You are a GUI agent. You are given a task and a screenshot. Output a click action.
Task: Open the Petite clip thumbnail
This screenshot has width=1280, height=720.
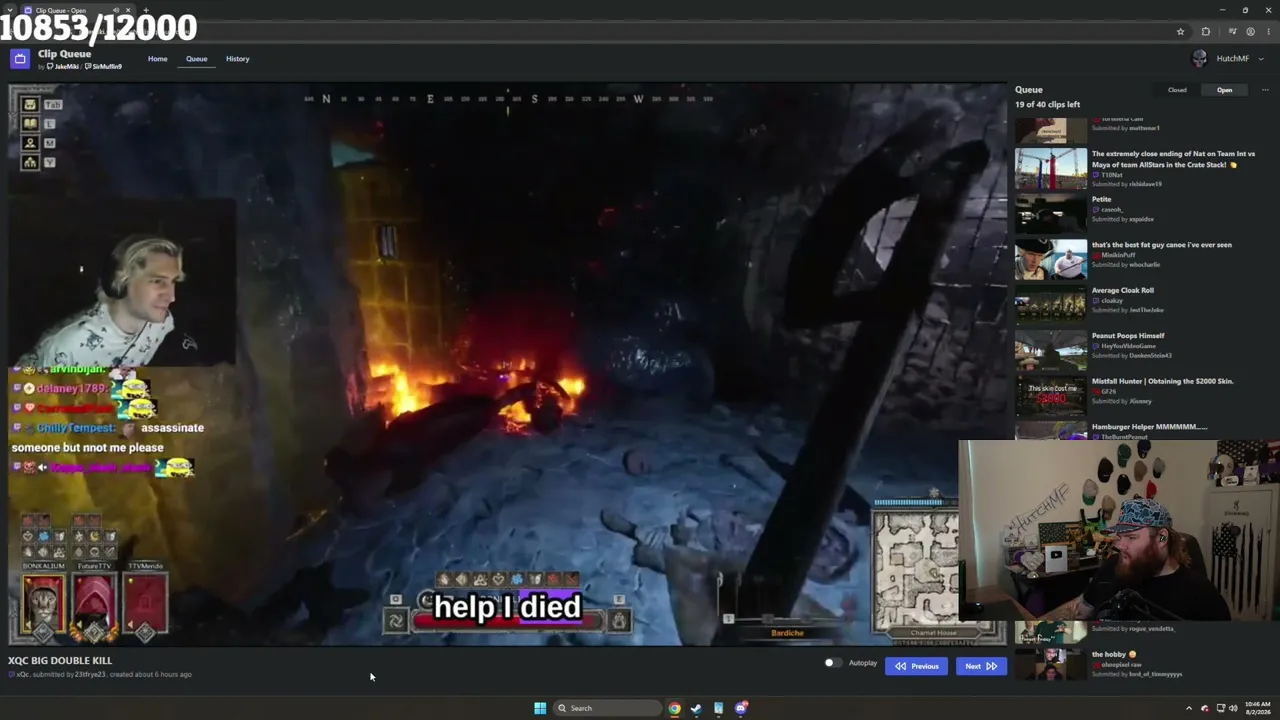tap(1051, 214)
